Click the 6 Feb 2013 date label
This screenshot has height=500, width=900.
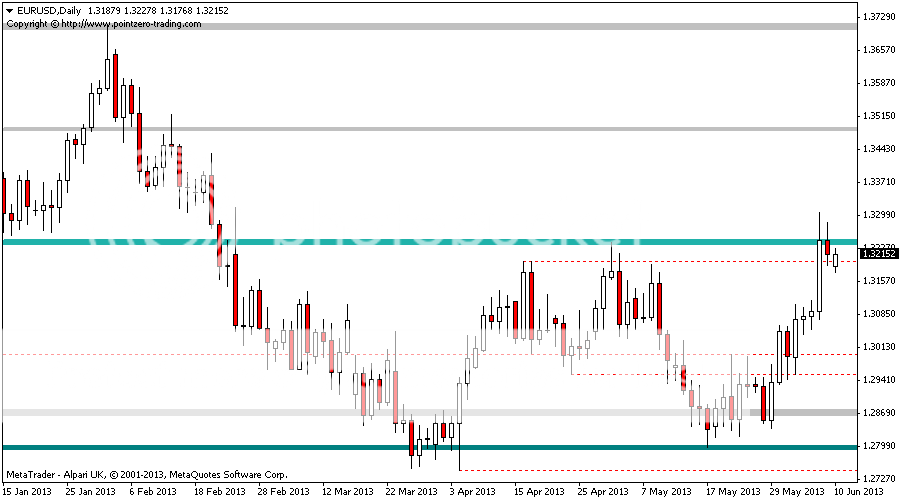click(x=153, y=491)
